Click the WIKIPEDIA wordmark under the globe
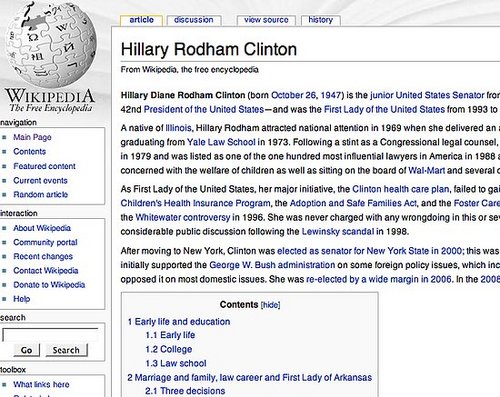The image size is (500, 397). pos(50,96)
